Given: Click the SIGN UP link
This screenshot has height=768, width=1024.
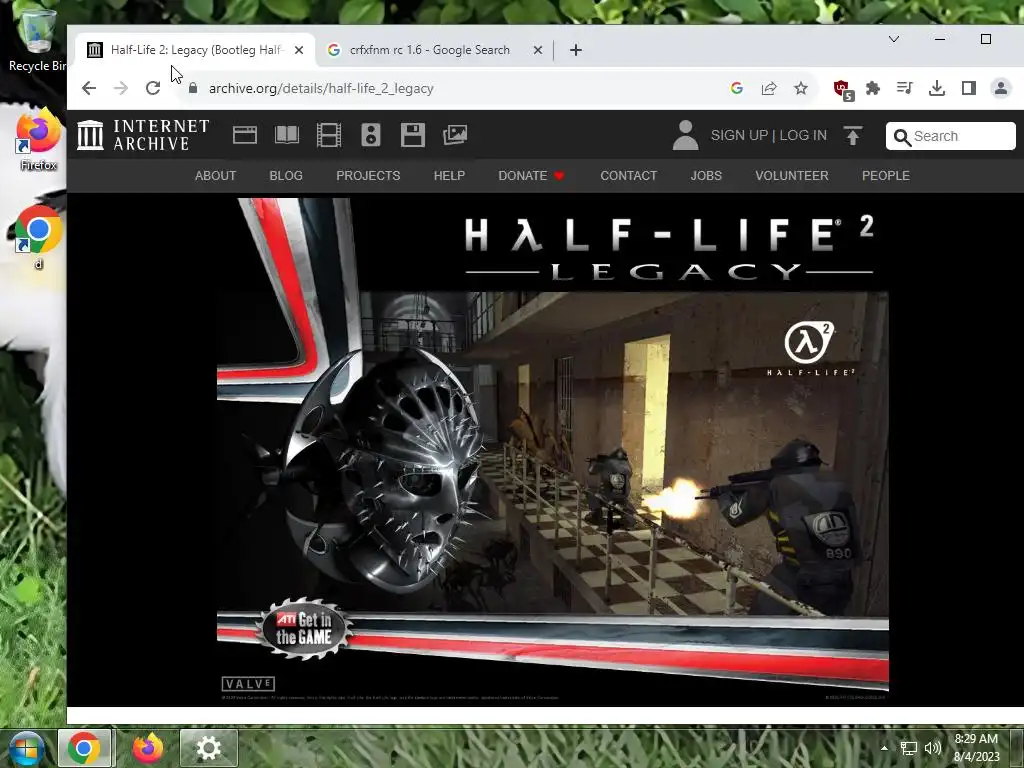Looking at the screenshot, I should [x=739, y=135].
